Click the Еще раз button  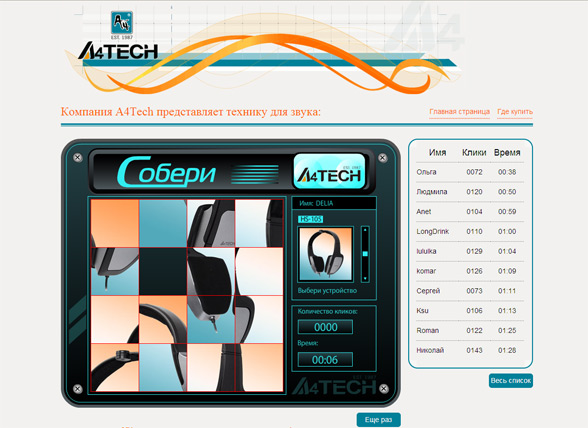point(378,420)
